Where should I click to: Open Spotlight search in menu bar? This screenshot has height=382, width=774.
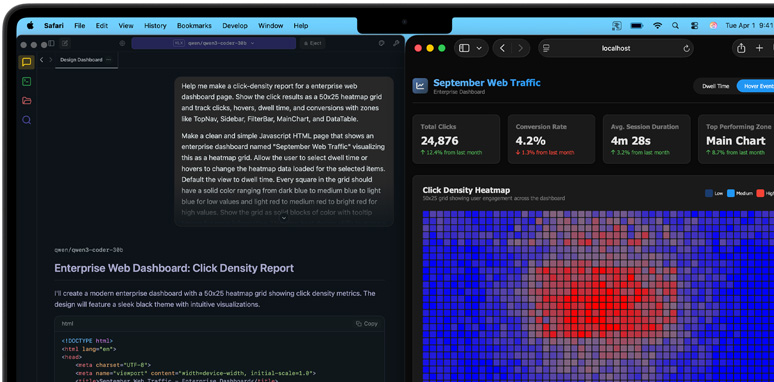click(675, 26)
